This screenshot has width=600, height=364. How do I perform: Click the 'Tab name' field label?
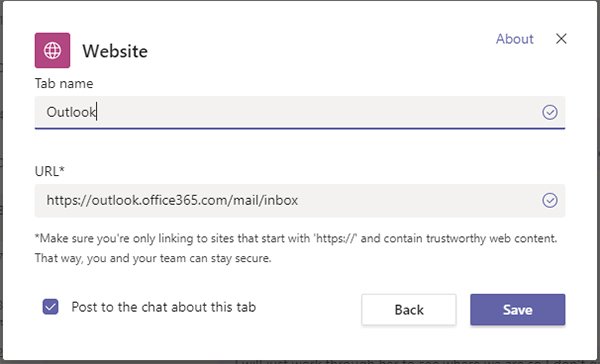[x=64, y=83]
